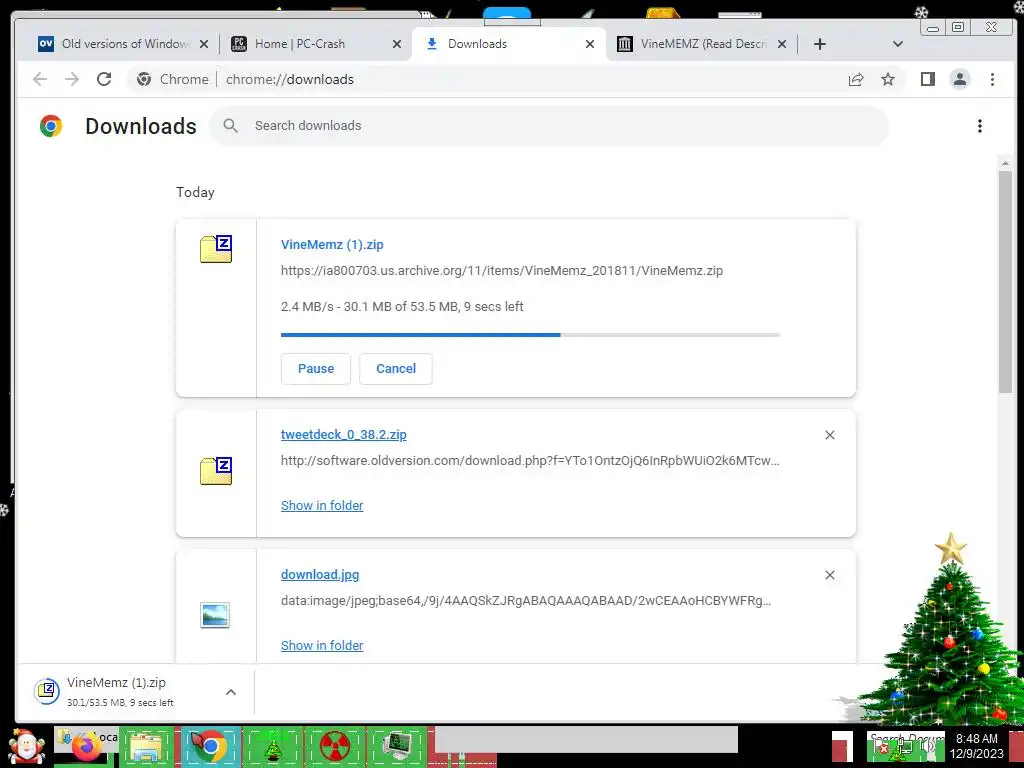This screenshot has height=768, width=1024.
Task: Open File Explorer from the taskbar
Action: 146,746
